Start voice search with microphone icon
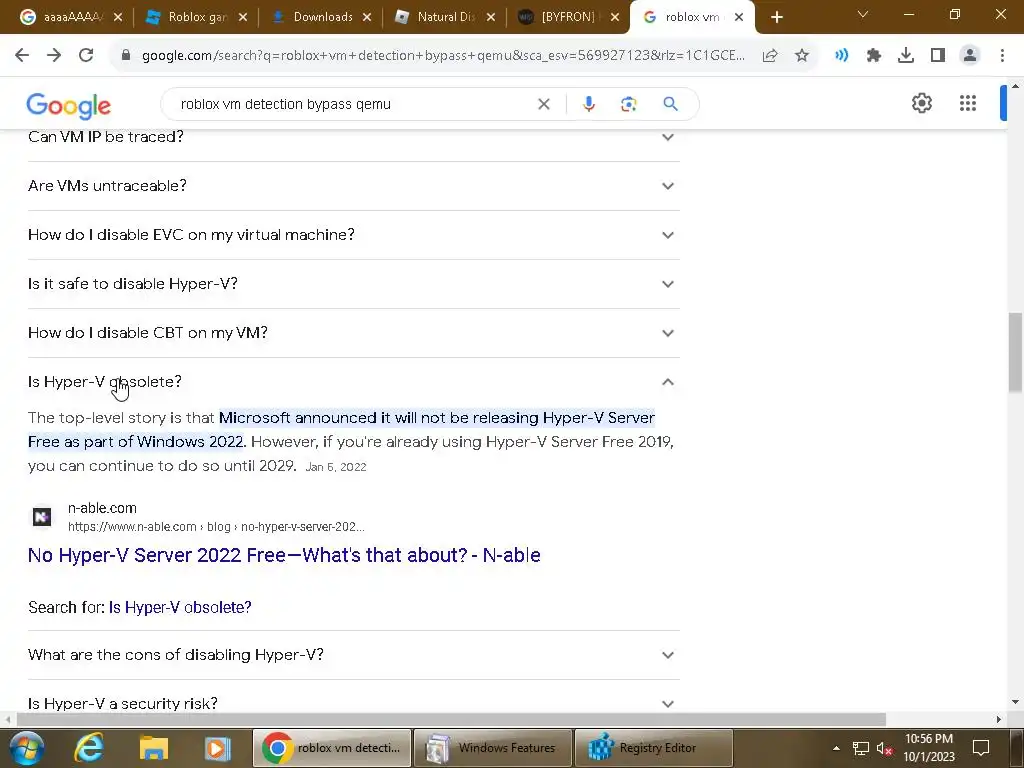The width and height of the screenshot is (1024, 768). coord(588,104)
